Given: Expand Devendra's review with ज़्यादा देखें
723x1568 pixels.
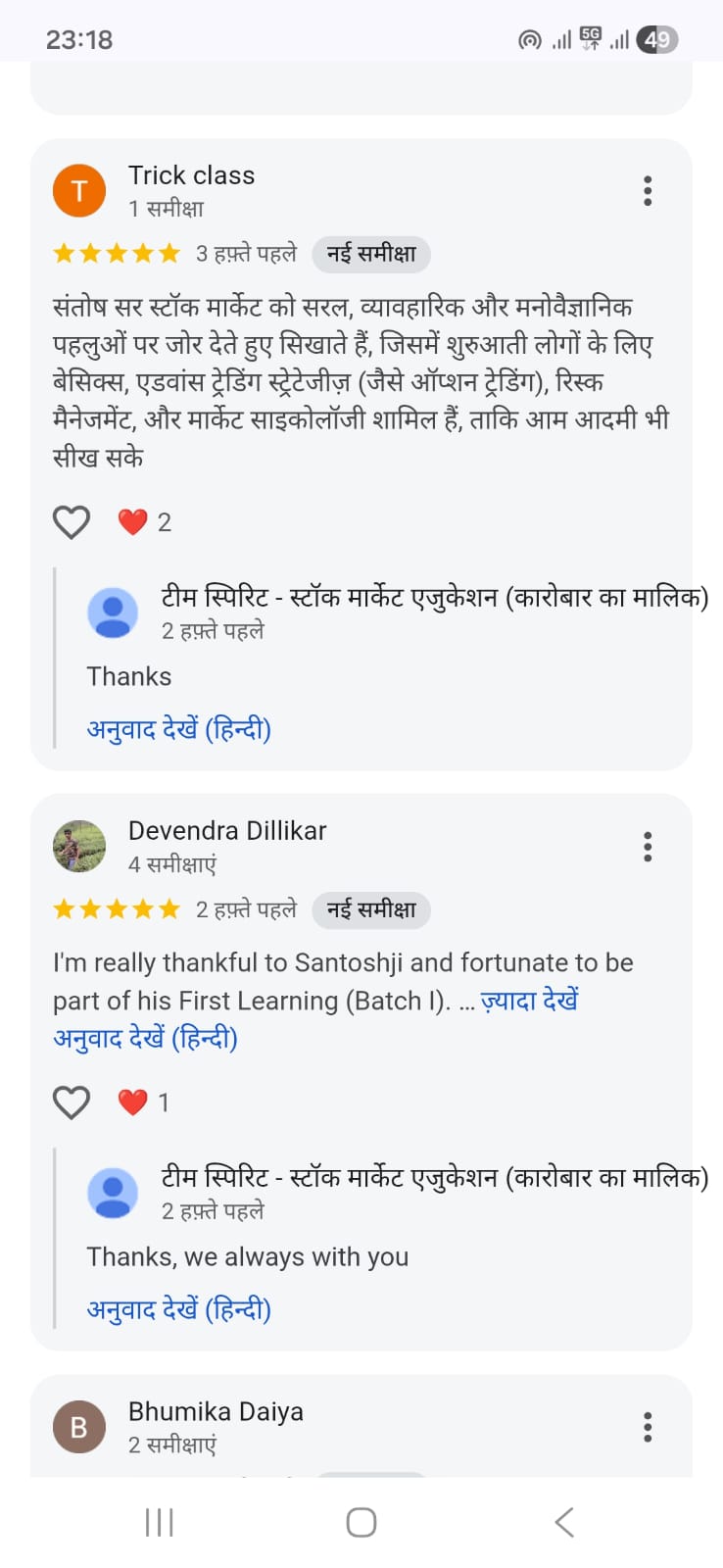Looking at the screenshot, I should click(529, 1001).
